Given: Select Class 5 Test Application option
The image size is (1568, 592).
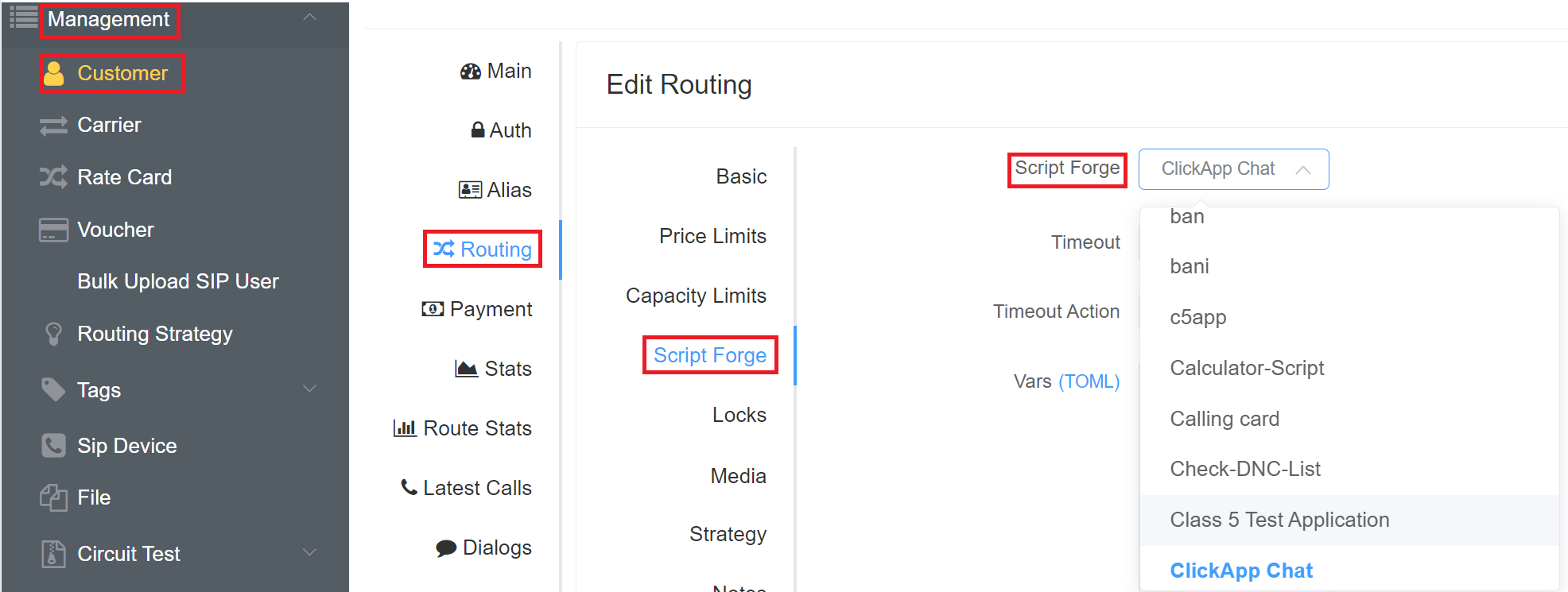Looking at the screenshot, I should pos(1279,520).
